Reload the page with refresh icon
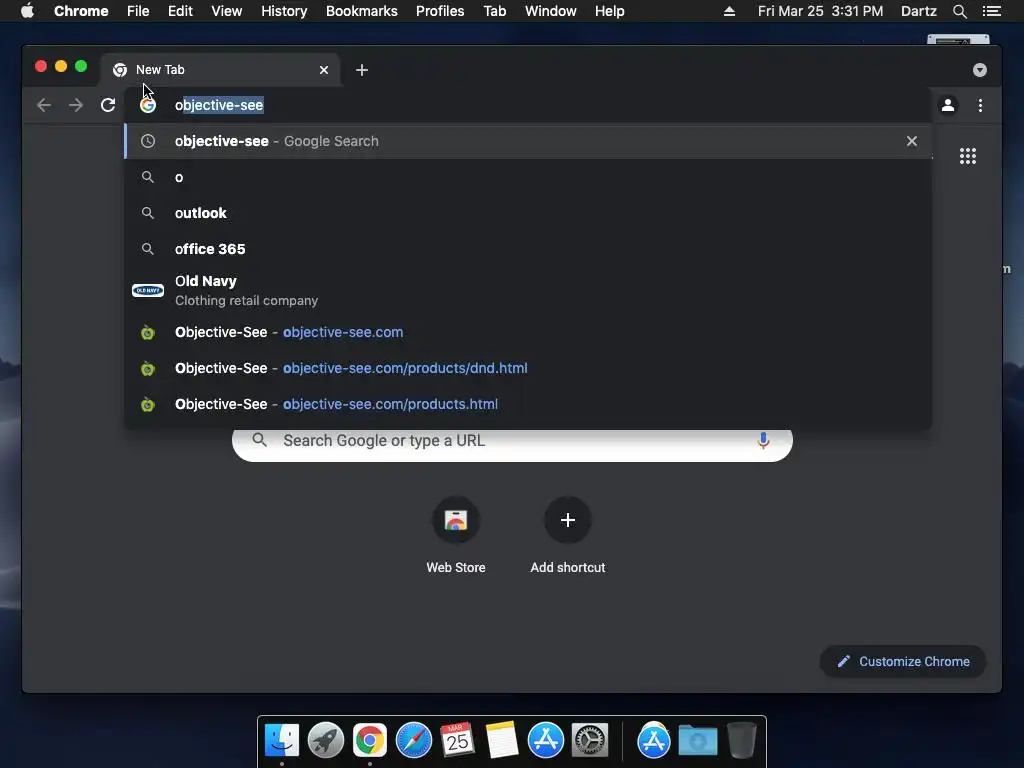 (108, 105)
